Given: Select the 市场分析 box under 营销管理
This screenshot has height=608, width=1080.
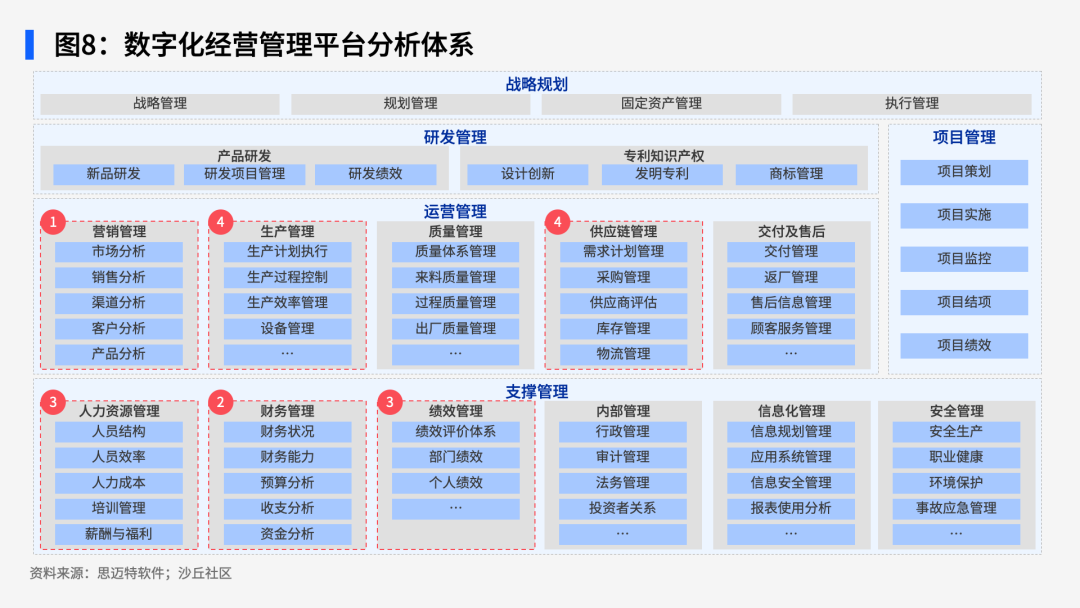Looking at the screenshot, I should pos(119,251).
